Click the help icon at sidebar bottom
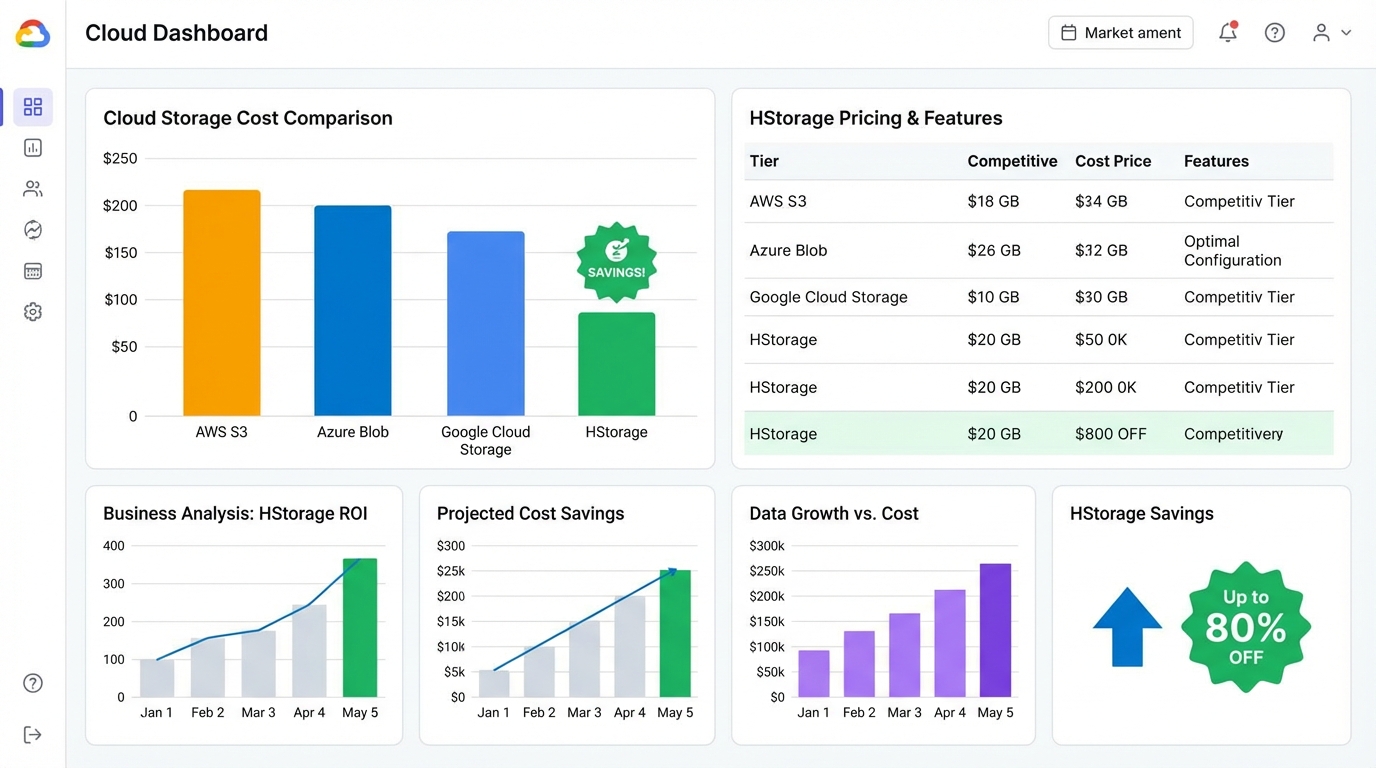Viewport: 1376px width, 768px height. coord(33,683)
